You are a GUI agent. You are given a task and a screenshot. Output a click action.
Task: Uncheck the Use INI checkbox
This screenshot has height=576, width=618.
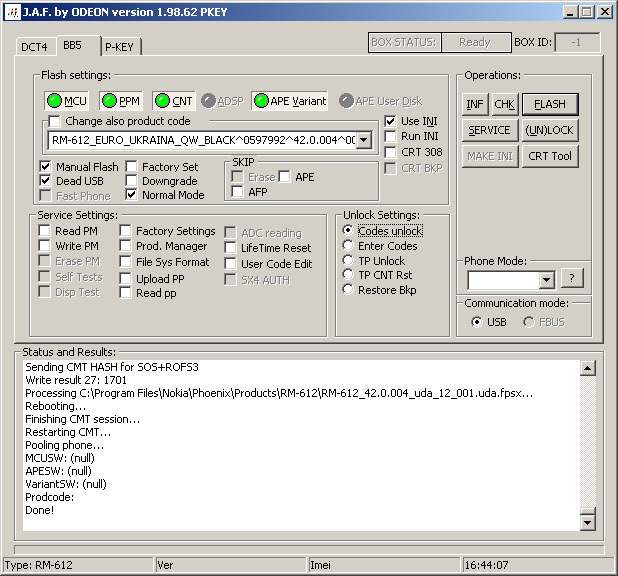[x=390, y=121]
